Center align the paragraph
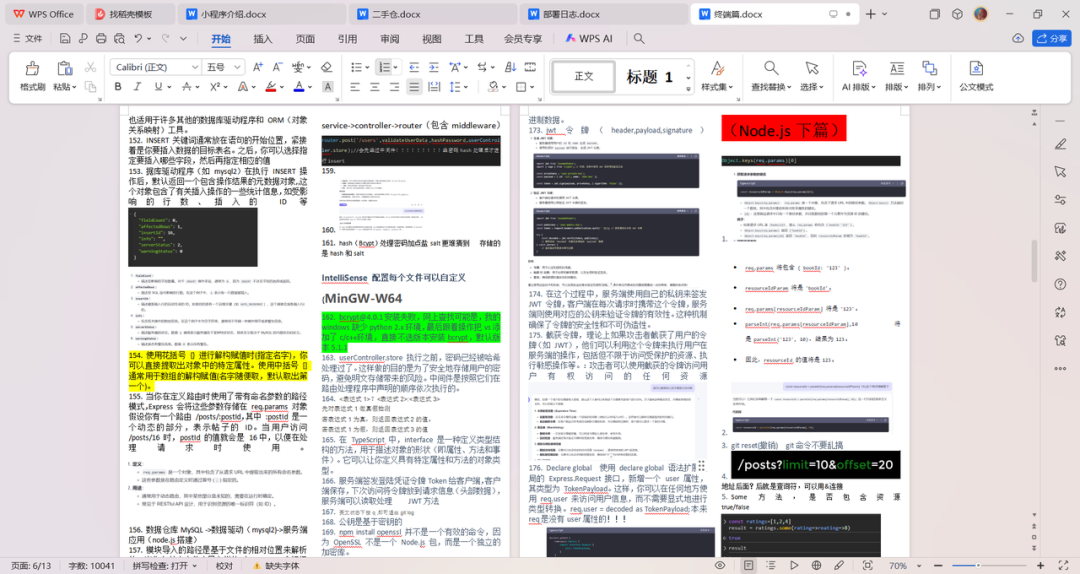Image resolution: width=1080 pixels, height=574 pixels. coord(375,87)
